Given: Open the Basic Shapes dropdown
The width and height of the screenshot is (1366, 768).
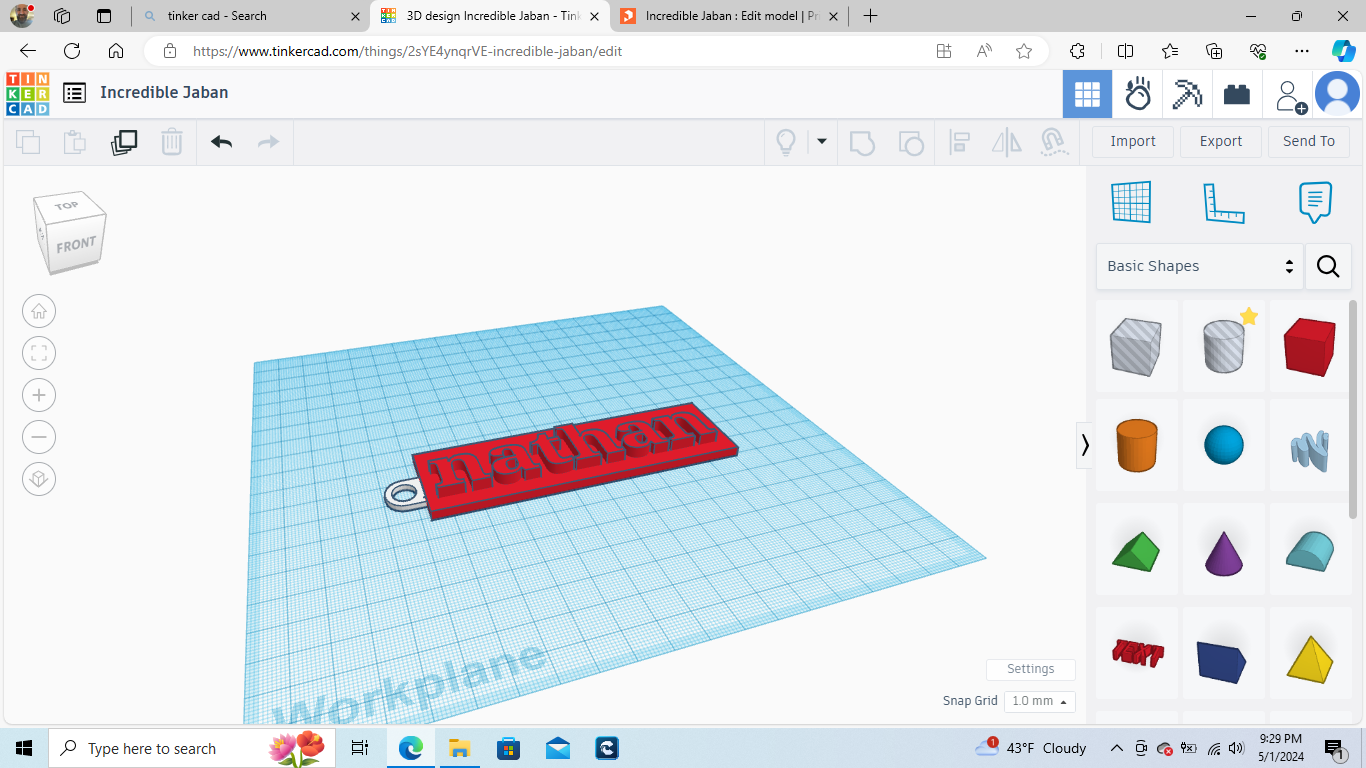Looking at the screenshot, I should [1199, 266].
